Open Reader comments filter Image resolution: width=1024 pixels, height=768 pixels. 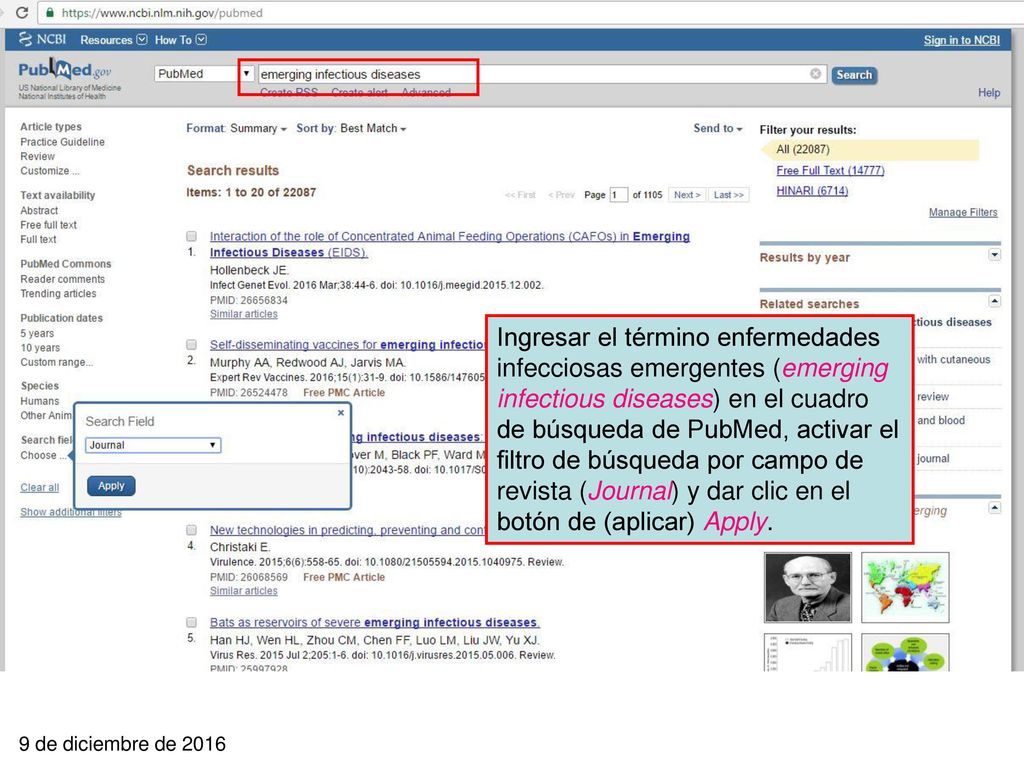[62, 279]
